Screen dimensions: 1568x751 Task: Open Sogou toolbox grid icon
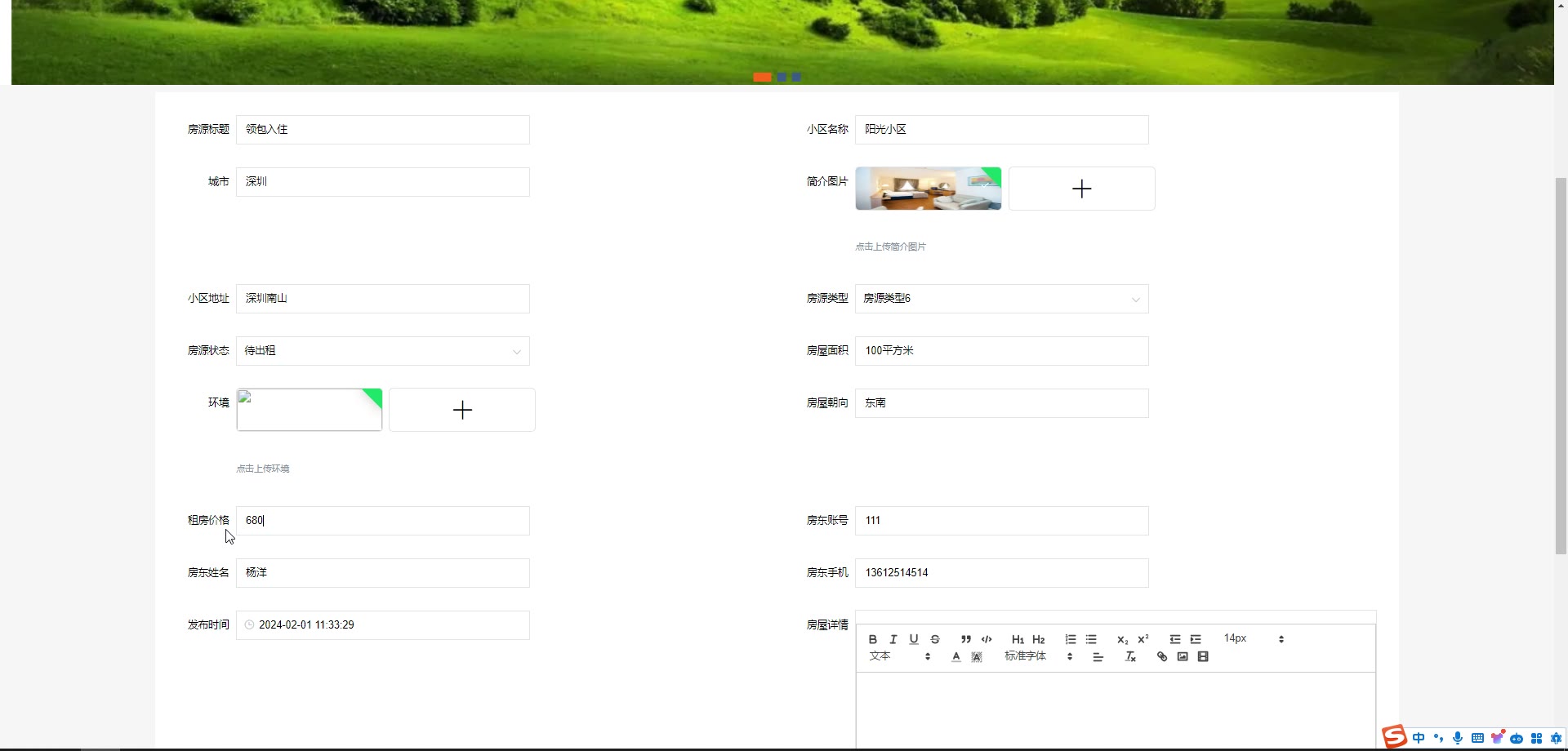coord(1536,738)
